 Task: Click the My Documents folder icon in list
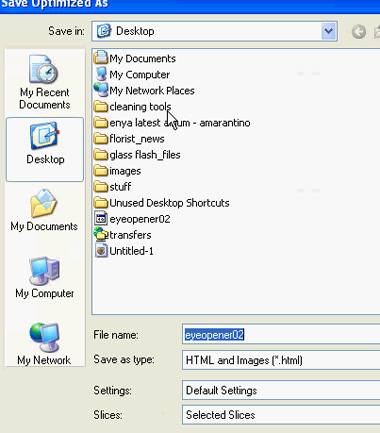pos(101,58)
